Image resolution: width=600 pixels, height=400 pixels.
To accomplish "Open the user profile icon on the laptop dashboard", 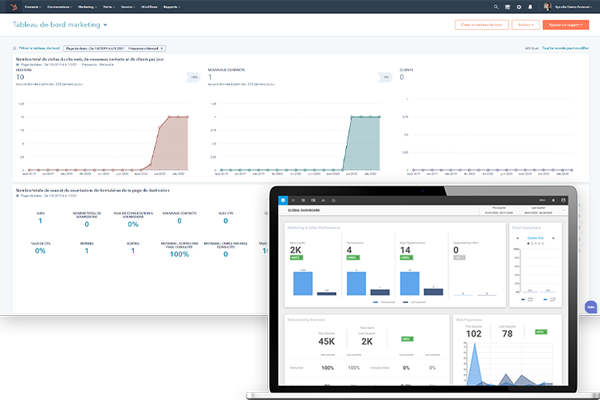I will 565,199.
